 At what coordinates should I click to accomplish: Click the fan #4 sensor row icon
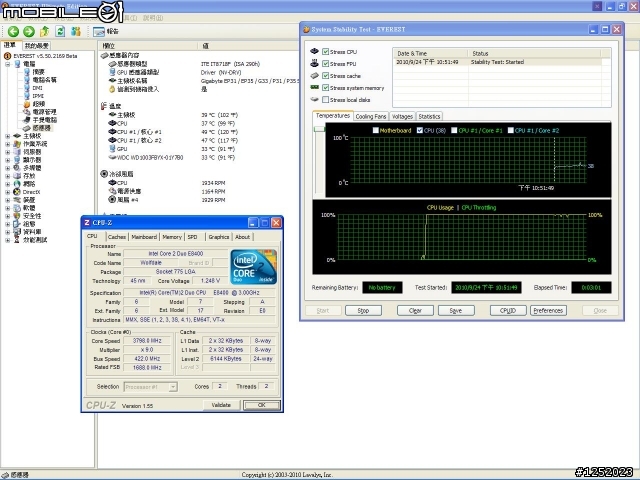point(112,200)
